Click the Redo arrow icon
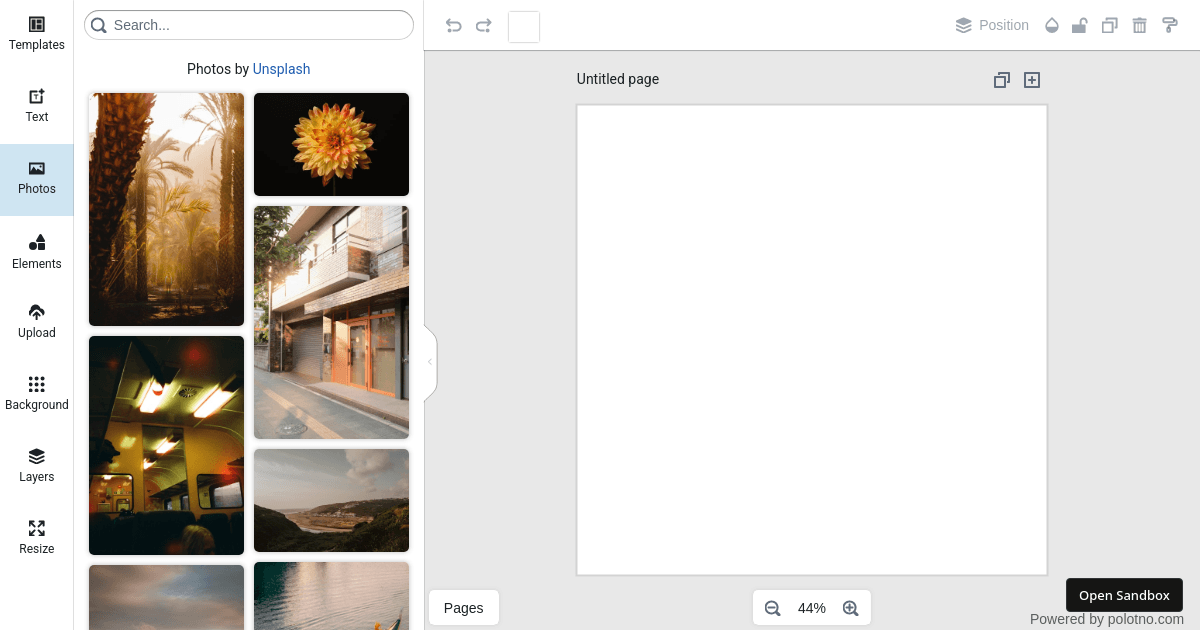This screenshot has width=1200, height=630. [484, 26]
